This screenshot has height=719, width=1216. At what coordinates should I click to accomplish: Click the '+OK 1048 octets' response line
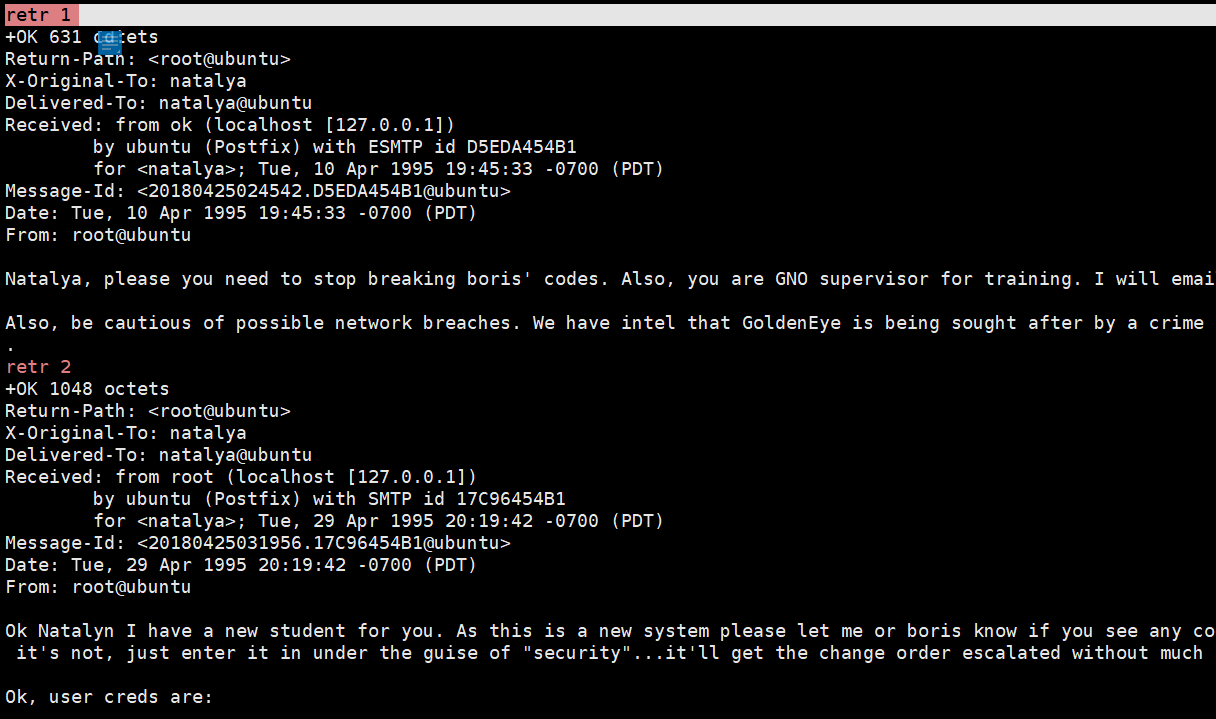(88, 389)
